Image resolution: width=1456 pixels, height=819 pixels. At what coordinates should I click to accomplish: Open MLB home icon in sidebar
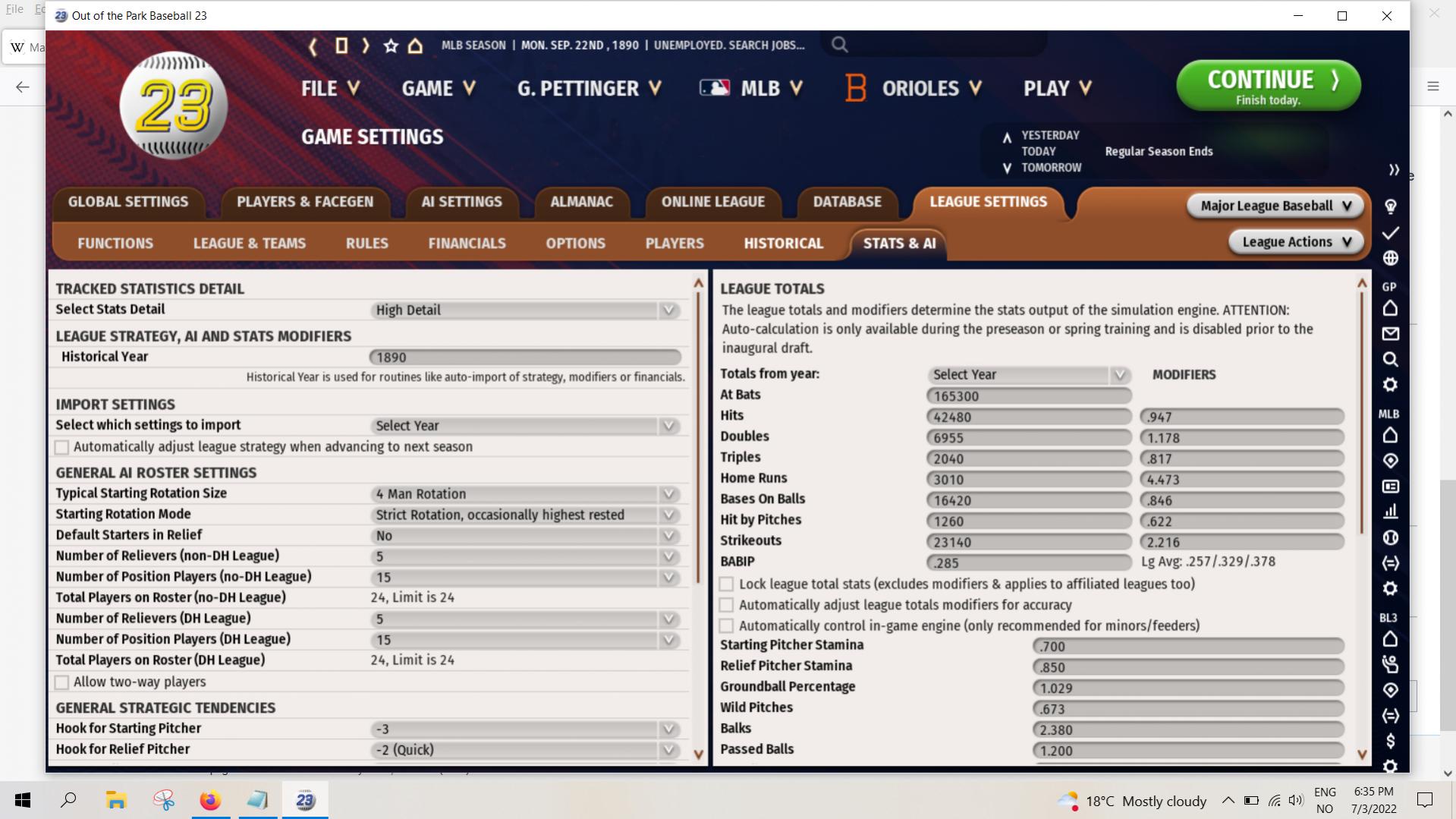click(x=1390, y=436)
